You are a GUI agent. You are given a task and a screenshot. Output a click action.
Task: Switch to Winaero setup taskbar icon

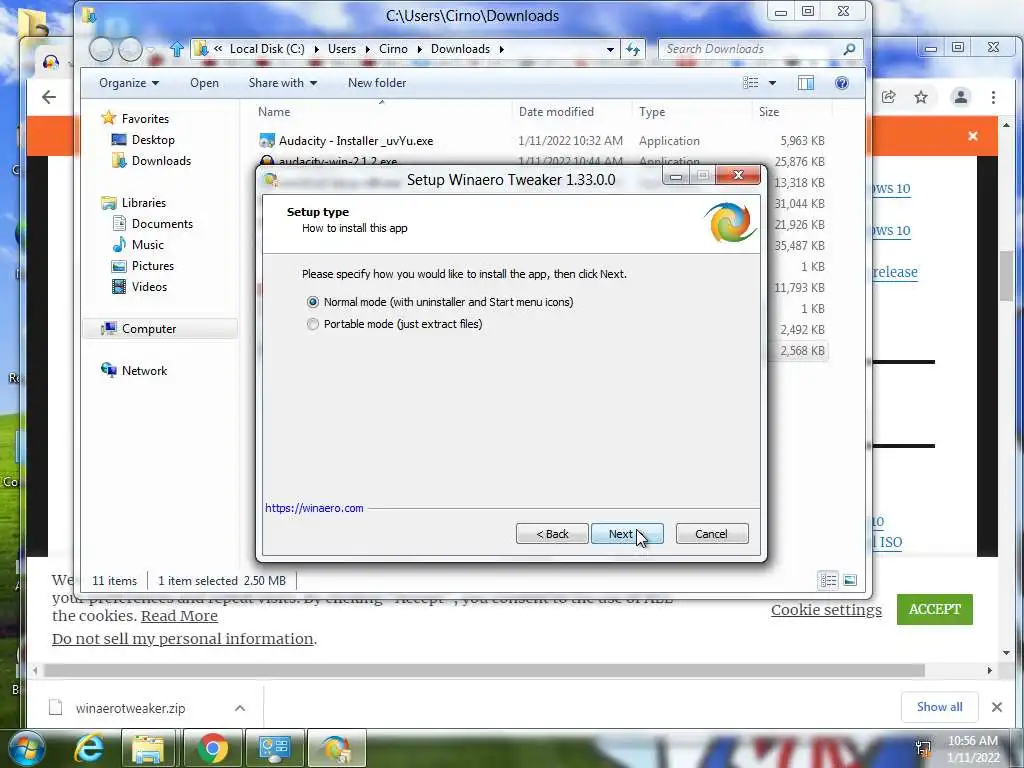coord(337,748)
